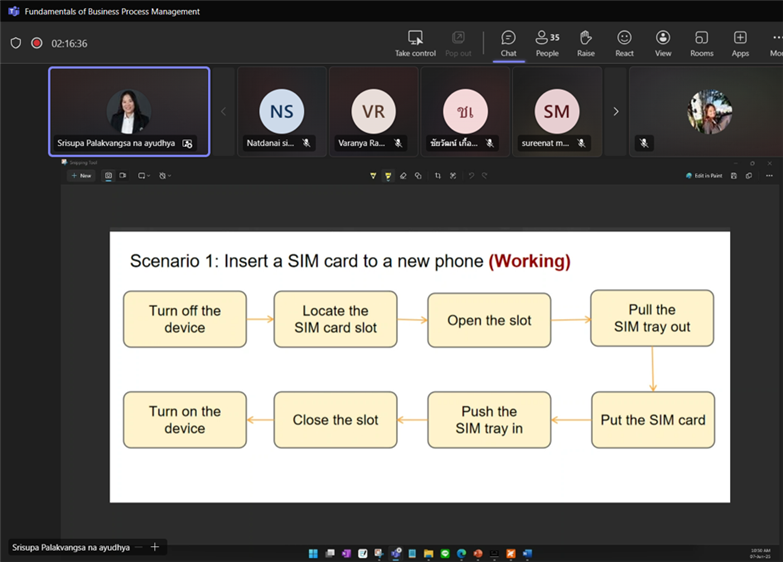This screenshot has height=562, width=783.
Task: Change the meeting View layout
Action: [663, 43]
